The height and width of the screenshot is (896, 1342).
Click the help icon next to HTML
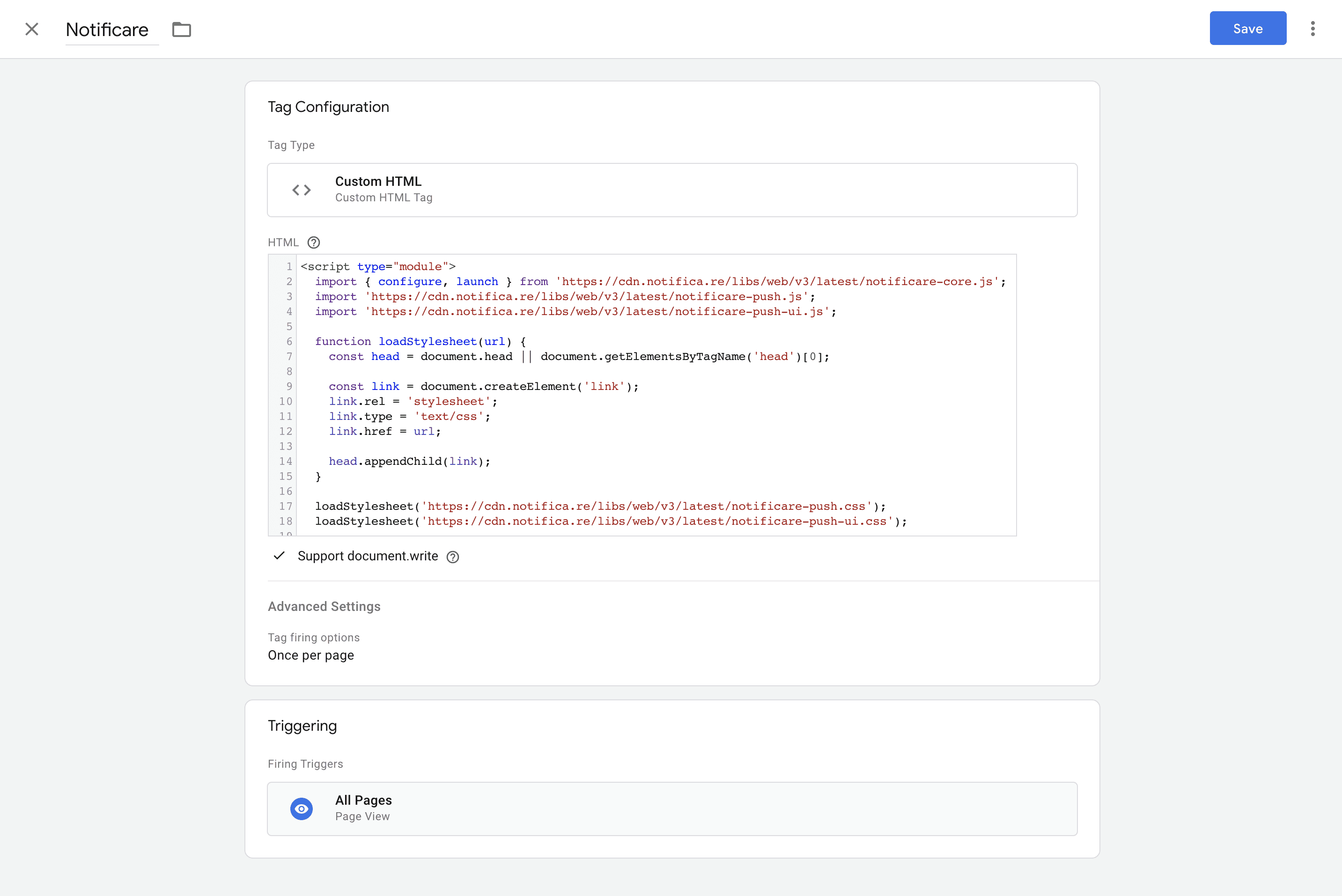[313, 242]
